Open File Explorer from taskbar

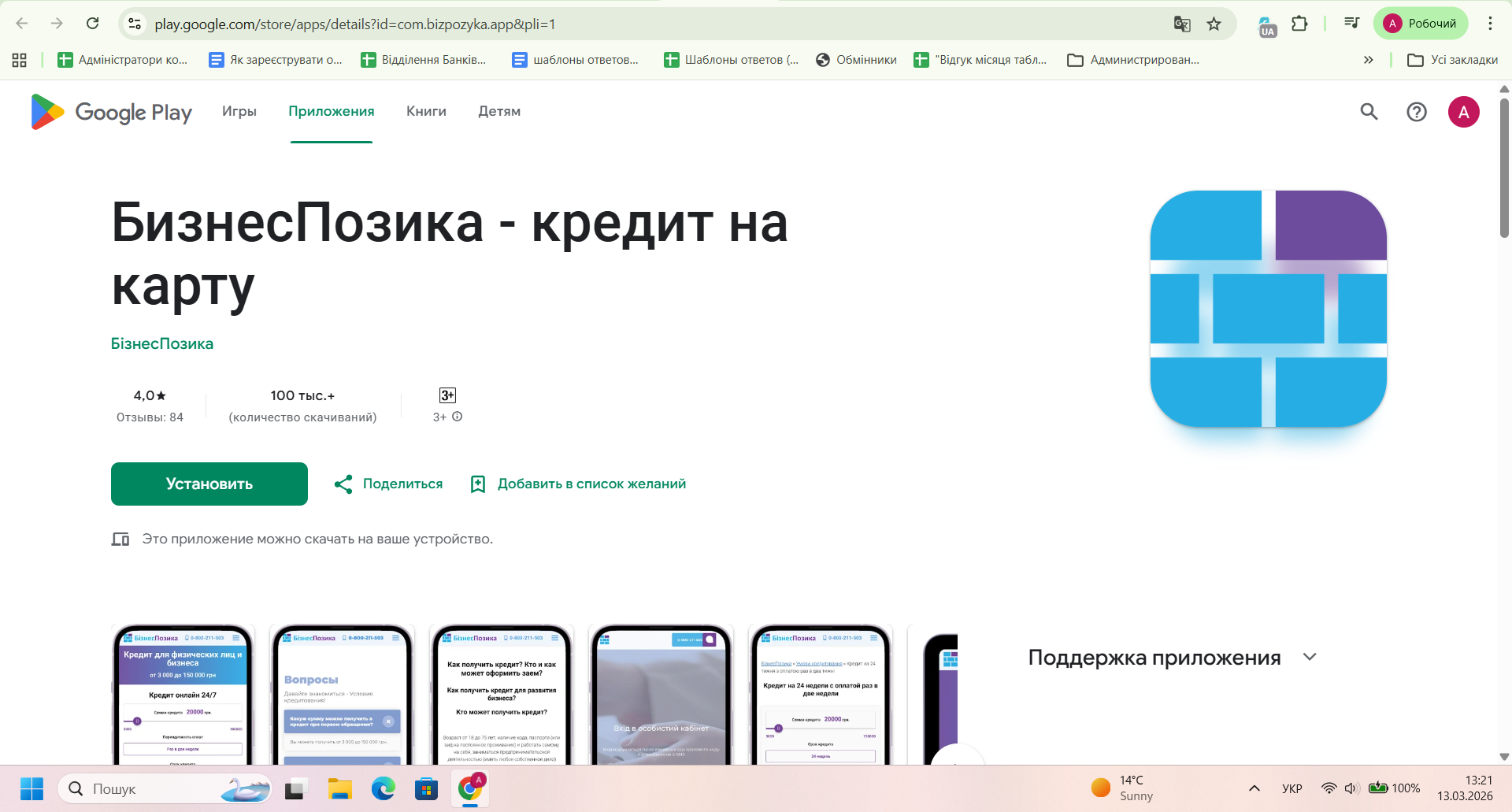tap(340, 788)
